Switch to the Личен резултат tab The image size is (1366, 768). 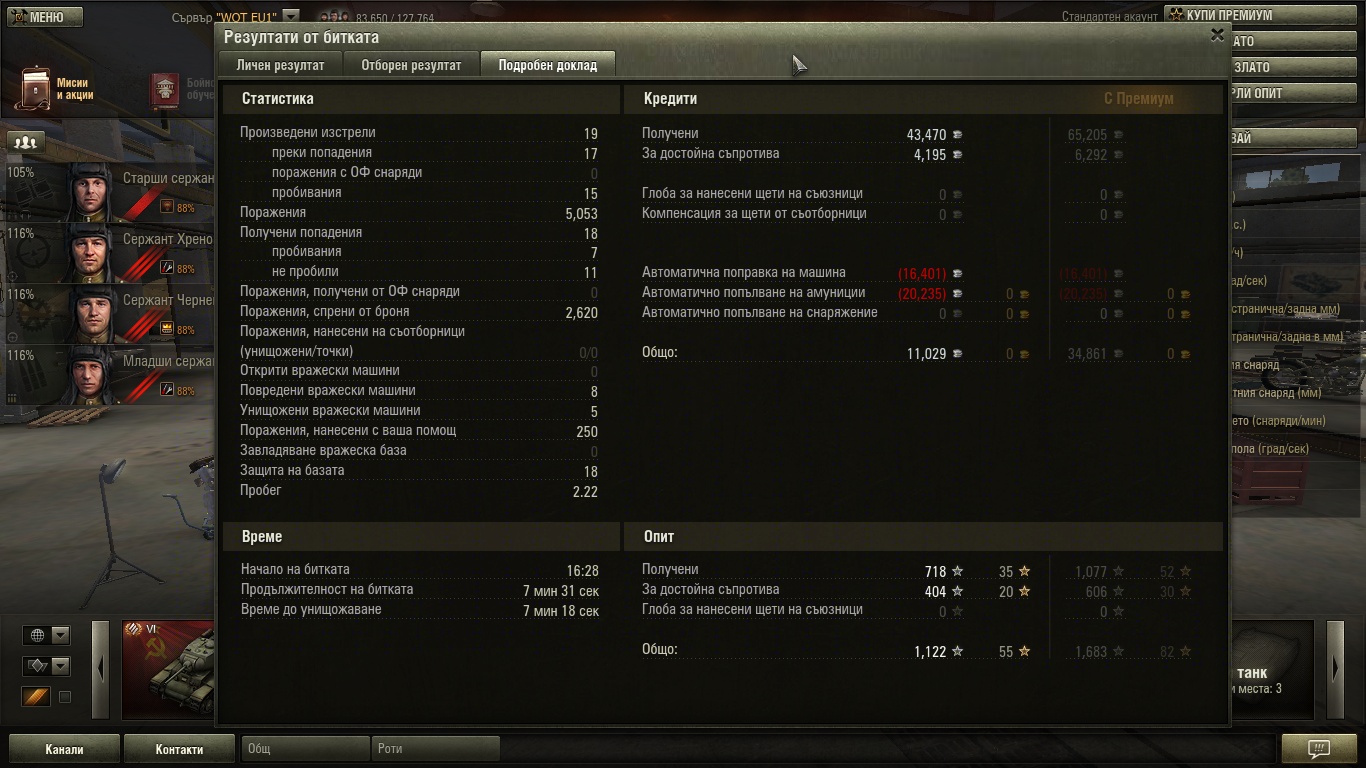coord(280,65)
